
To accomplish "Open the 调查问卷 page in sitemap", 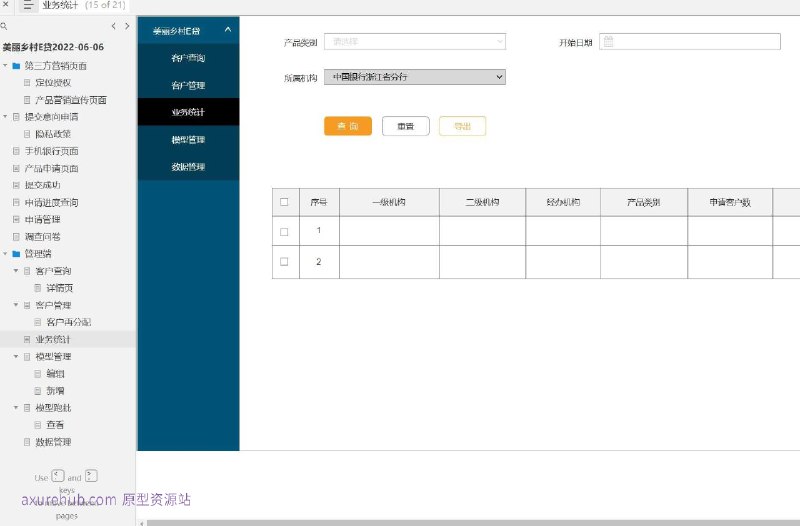I will 42,236.
